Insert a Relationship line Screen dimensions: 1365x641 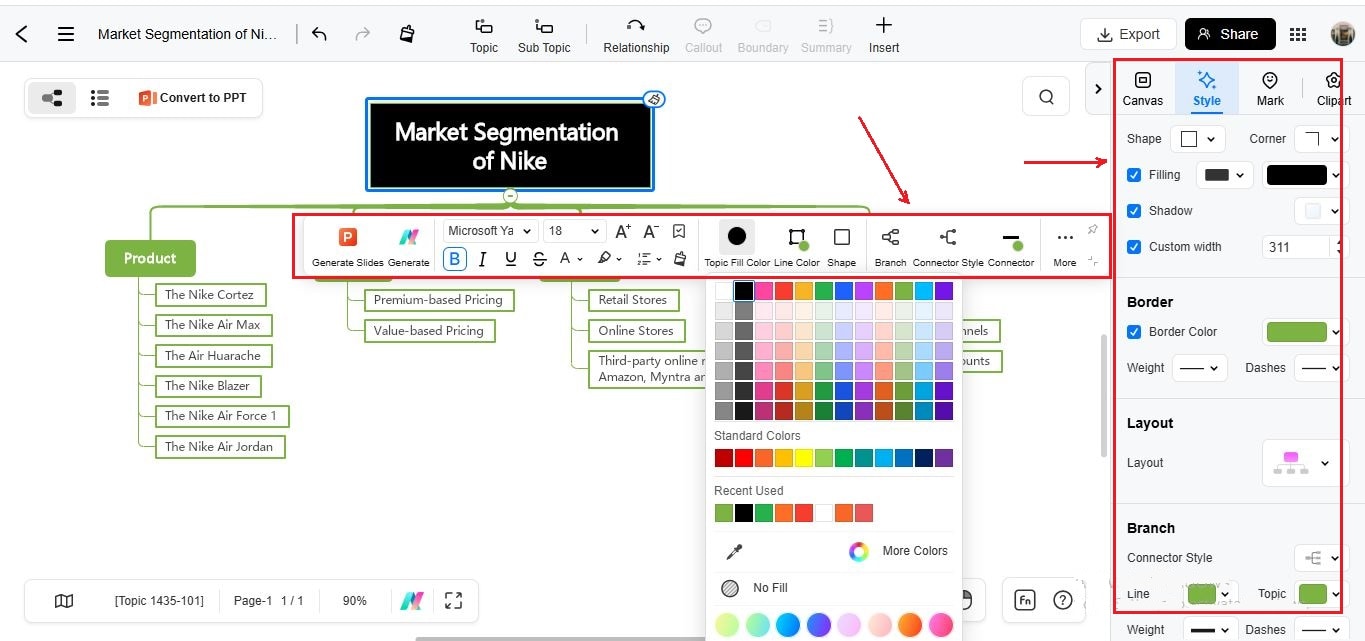coord(636,35)
